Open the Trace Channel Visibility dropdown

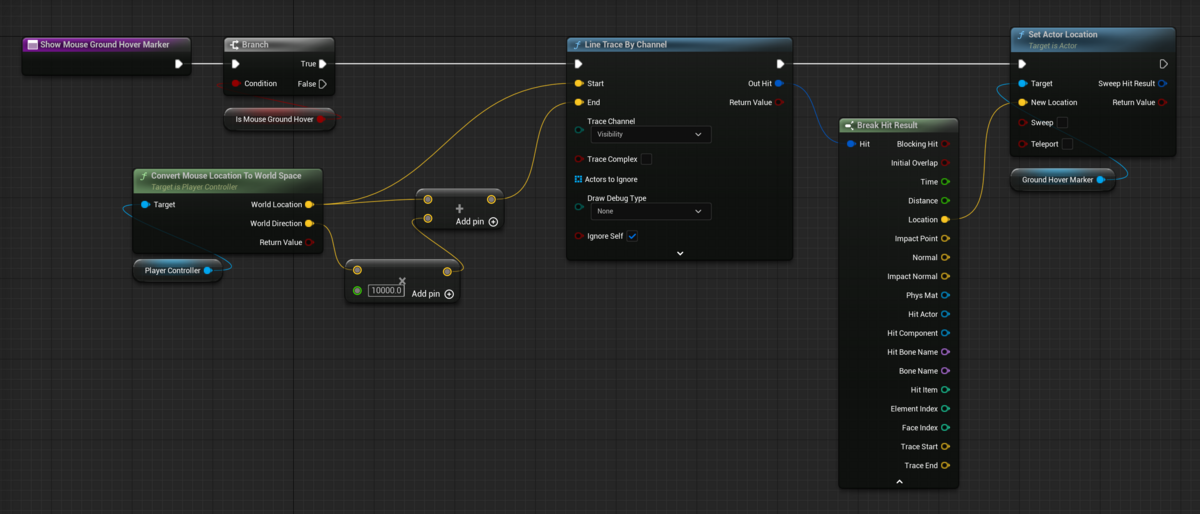tap(649, 134)
